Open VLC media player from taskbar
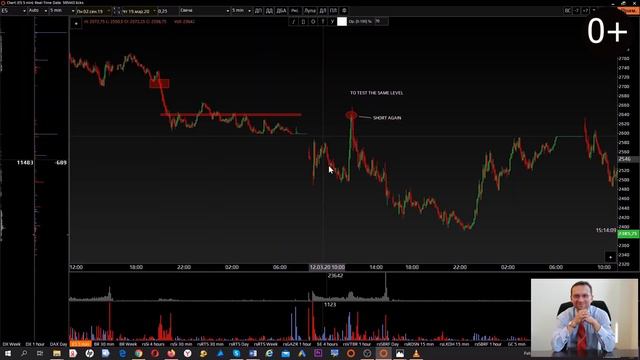 (416, 353)
